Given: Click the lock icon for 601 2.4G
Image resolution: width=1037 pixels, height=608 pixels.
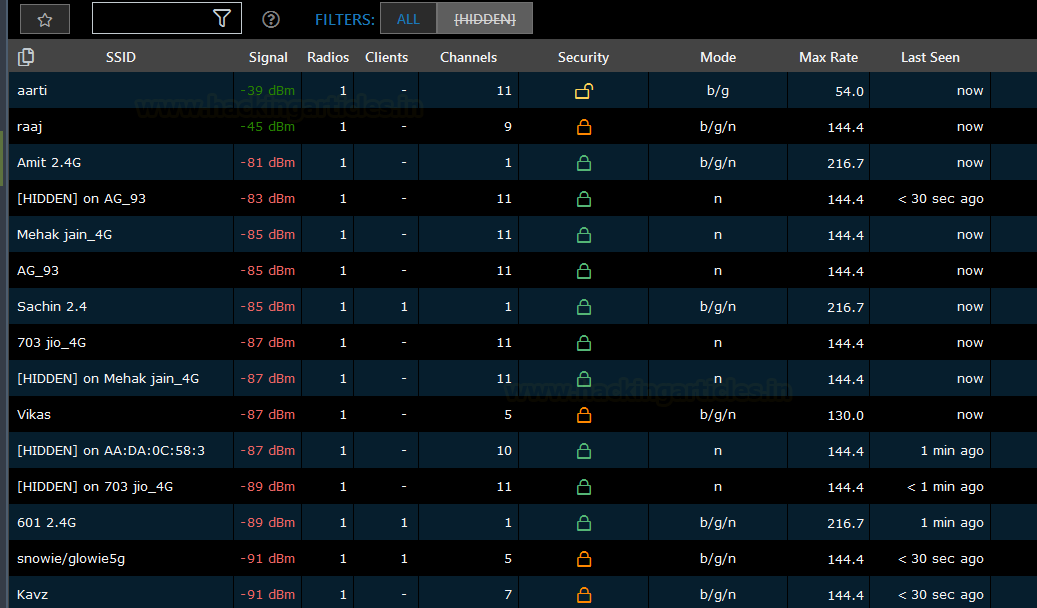Looking at the screenshot, I should 584,523.
